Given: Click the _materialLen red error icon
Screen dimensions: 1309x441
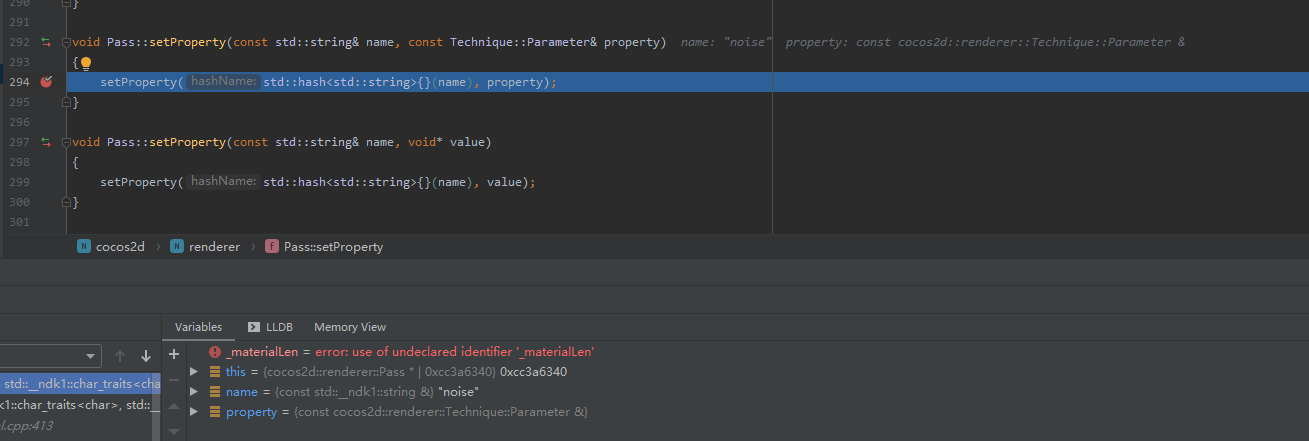Looking at the screenshot, I should pos(215,352).
